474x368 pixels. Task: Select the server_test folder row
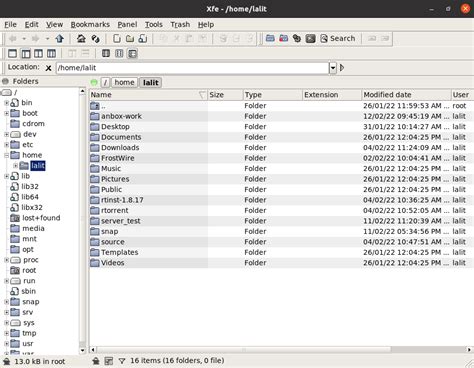click(x=282, y=221)
